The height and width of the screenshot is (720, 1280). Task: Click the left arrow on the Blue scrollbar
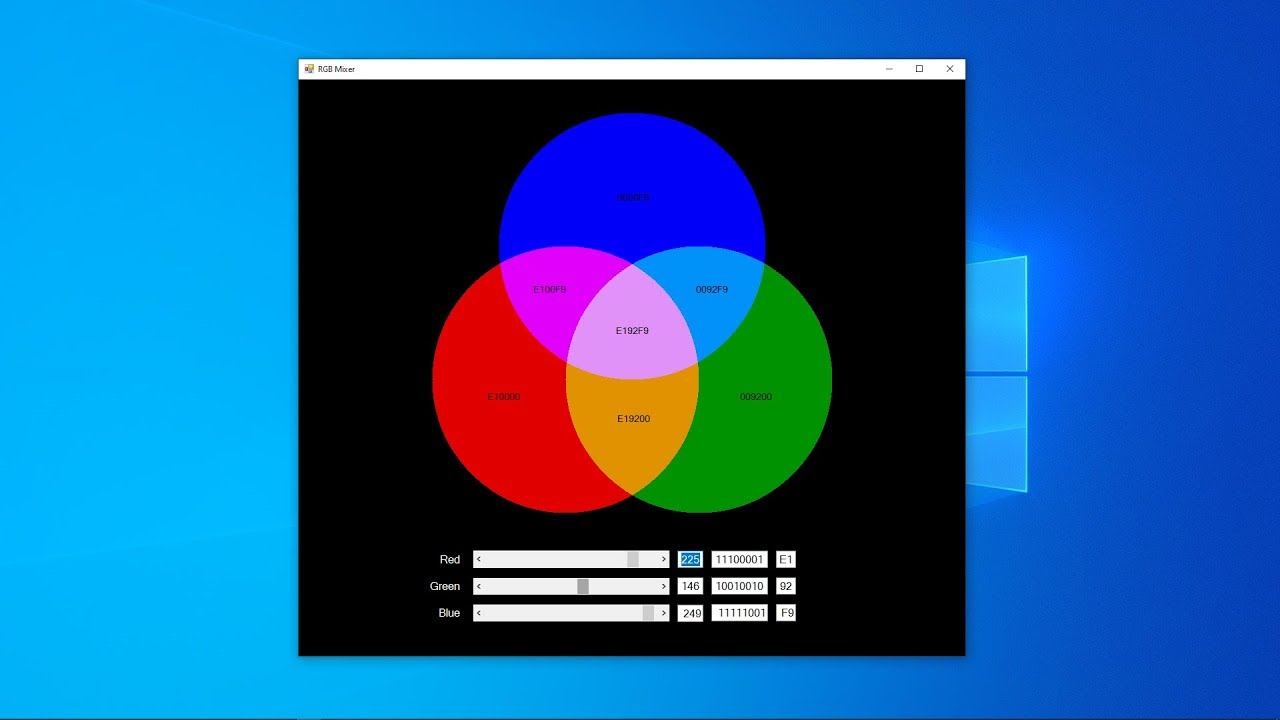479,613
